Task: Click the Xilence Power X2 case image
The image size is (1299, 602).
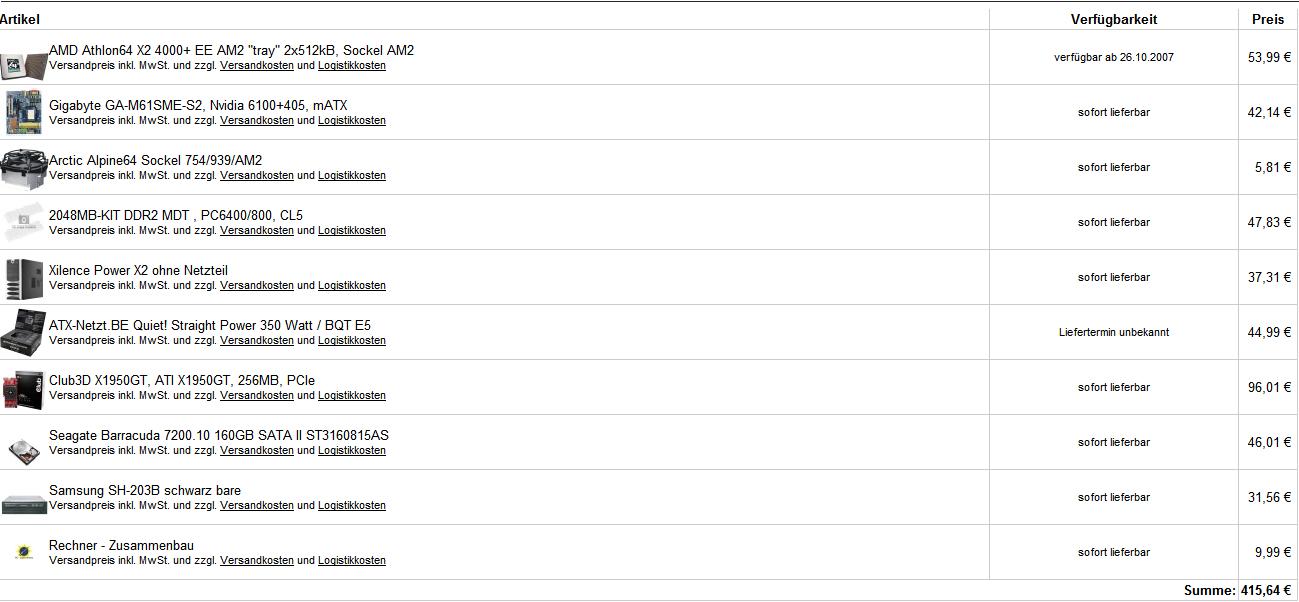Action: [24, 278]
